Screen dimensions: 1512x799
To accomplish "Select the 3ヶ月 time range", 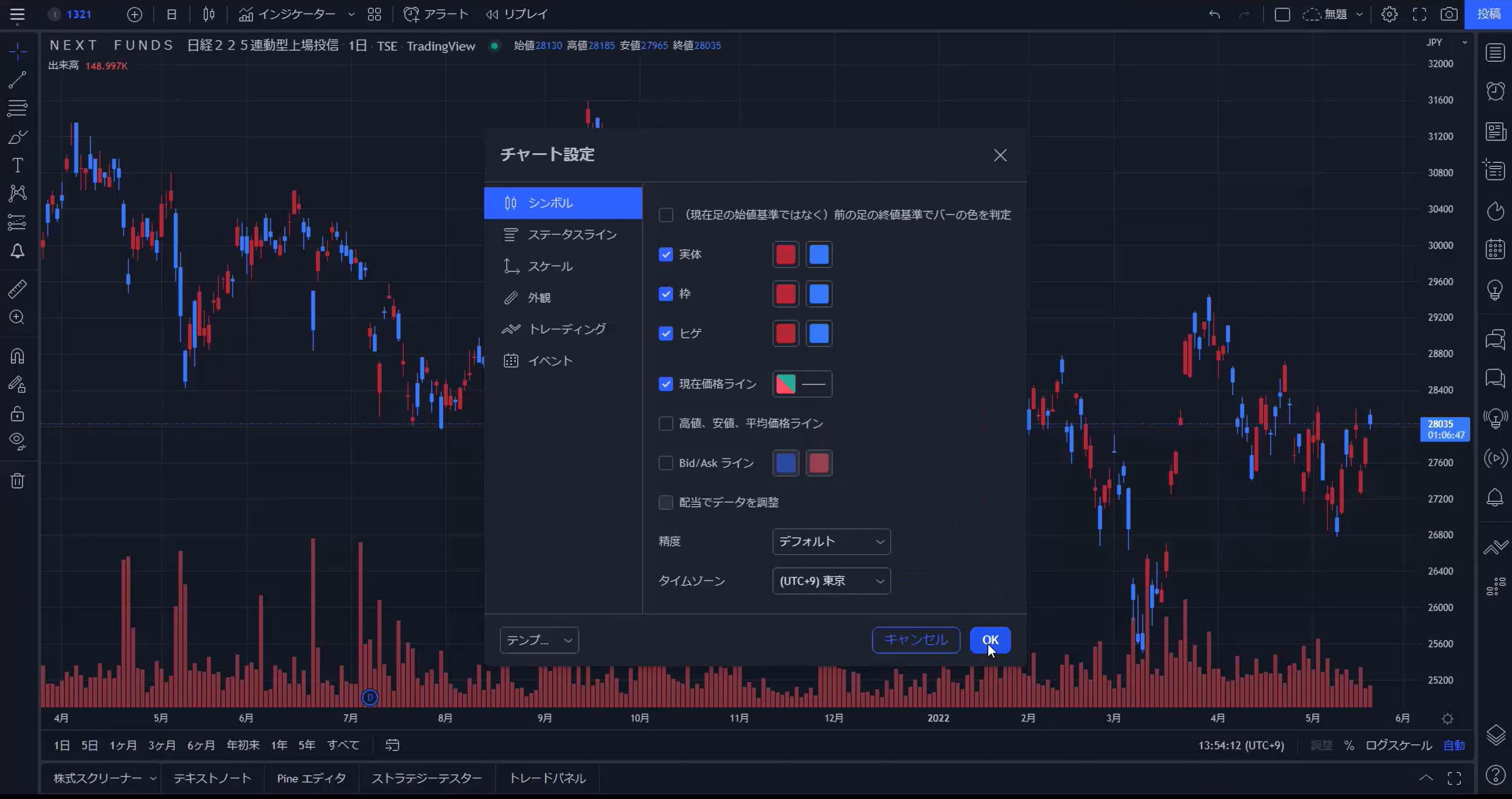I will click(x=161, y=745).
